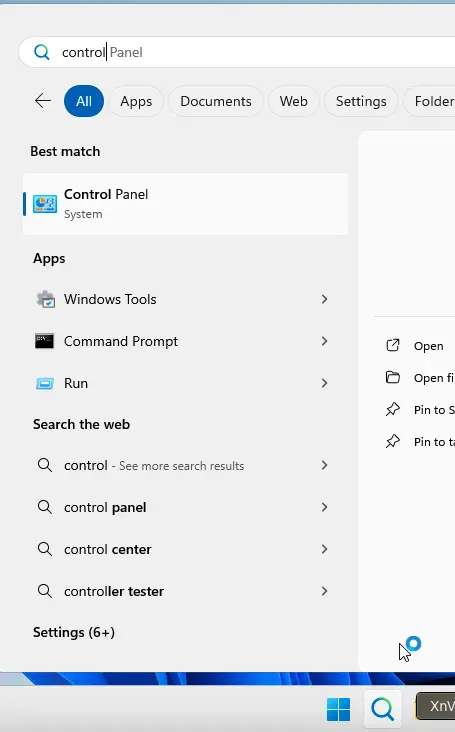Click the Pin to Start pin icon
Screen dimensions: 455x732
pyautogui.click(x=392, y=409)
